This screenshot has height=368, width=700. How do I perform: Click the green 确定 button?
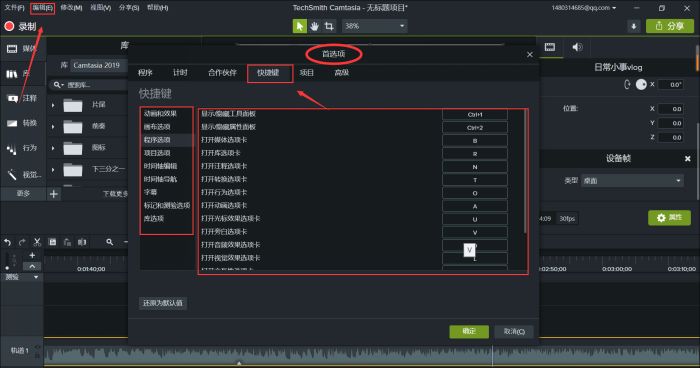tap(469, 331)
